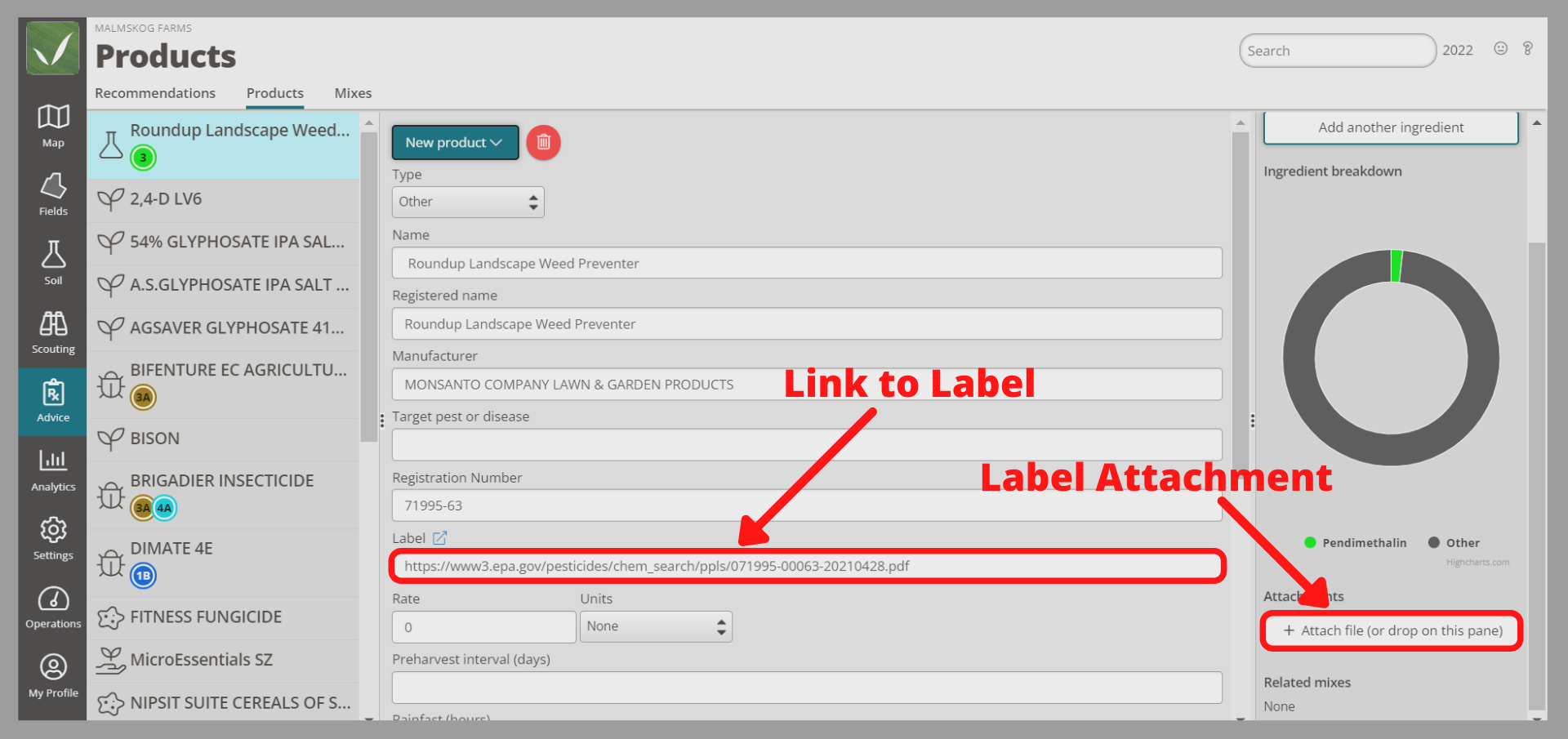This screenshot has width=1568, height=739.
Task: Open the Settings gear section
Action: pos(53,538)
